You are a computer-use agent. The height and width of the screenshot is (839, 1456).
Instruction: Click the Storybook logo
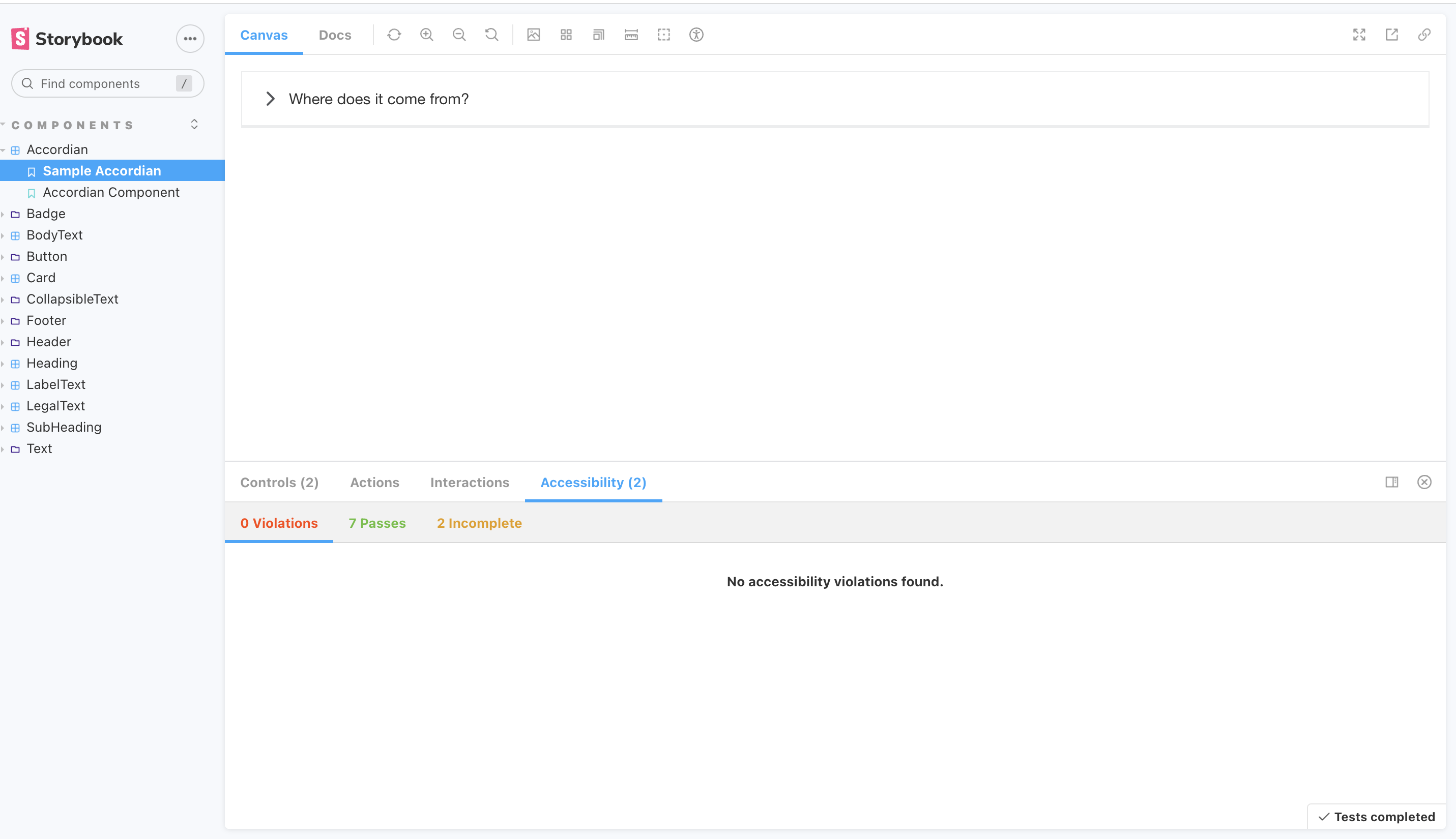point(67,39)
